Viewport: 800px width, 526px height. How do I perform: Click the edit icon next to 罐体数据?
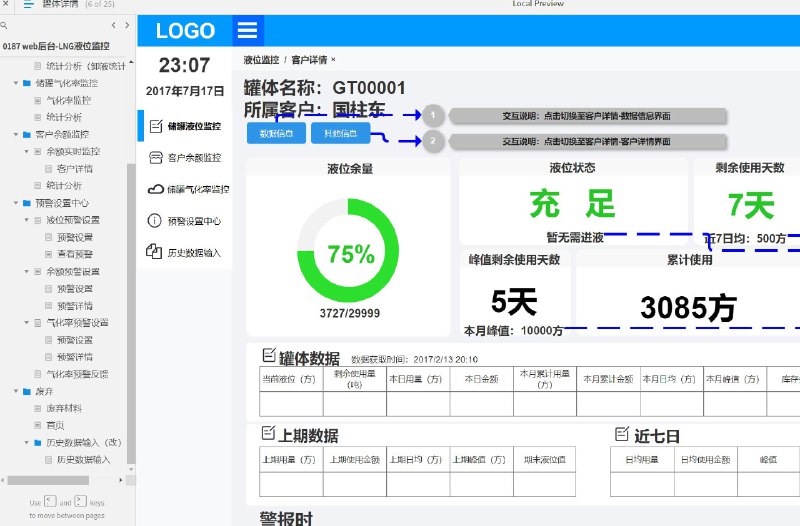click(x=269, y=355)
